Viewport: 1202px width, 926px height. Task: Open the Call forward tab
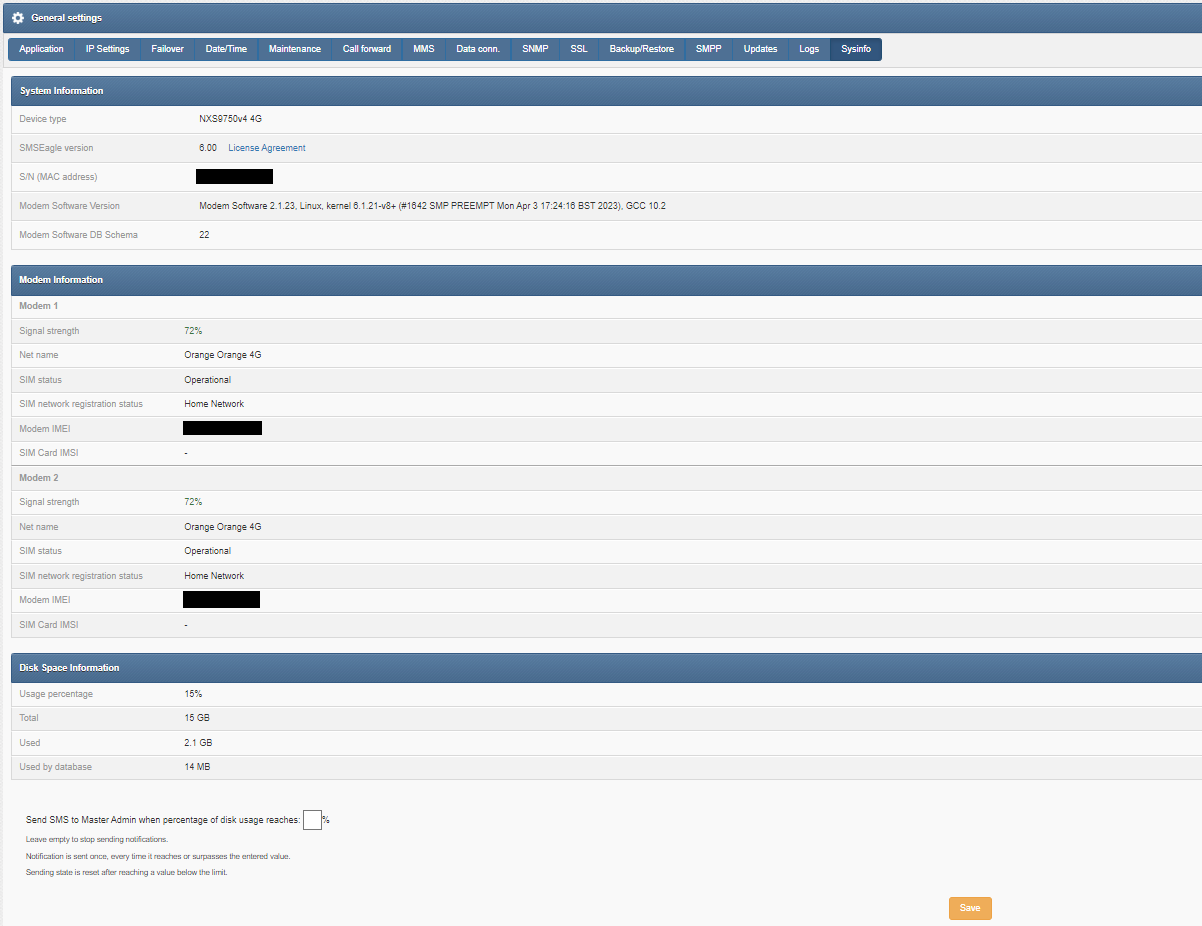click(367, 49)
